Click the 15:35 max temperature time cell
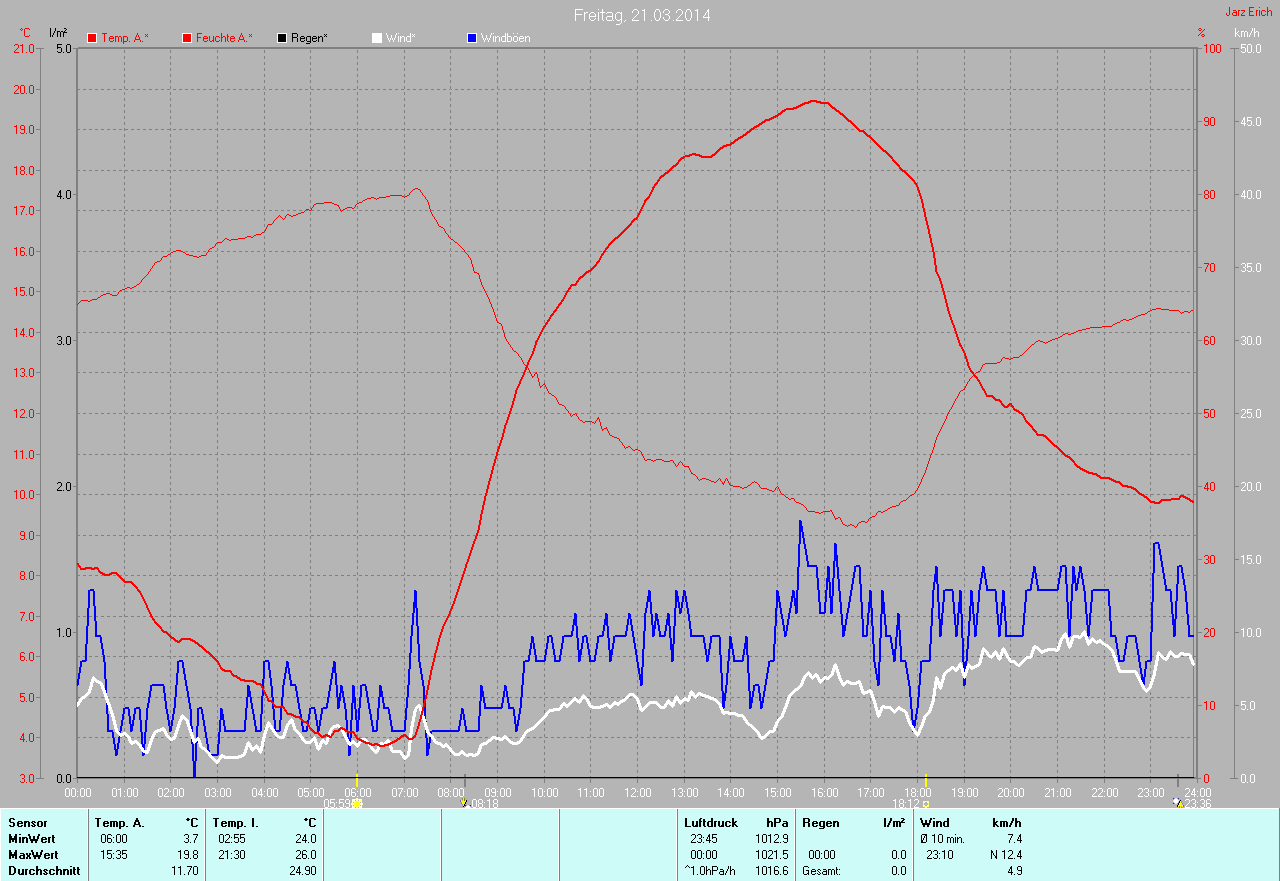 [114, 855]
